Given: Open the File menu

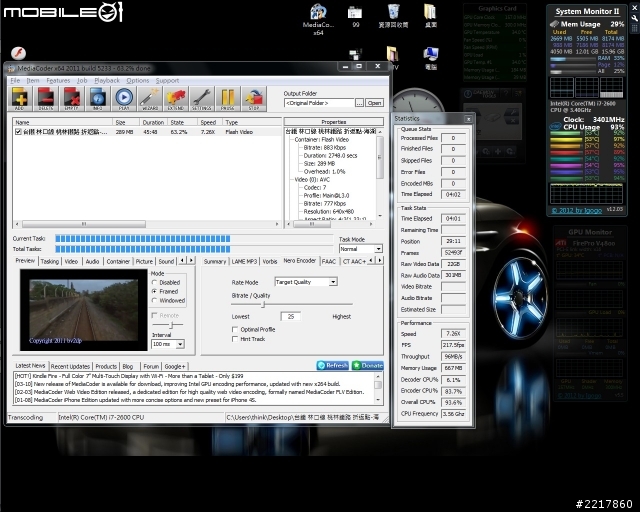Looking at the screenshot, I should click(15, 80).
